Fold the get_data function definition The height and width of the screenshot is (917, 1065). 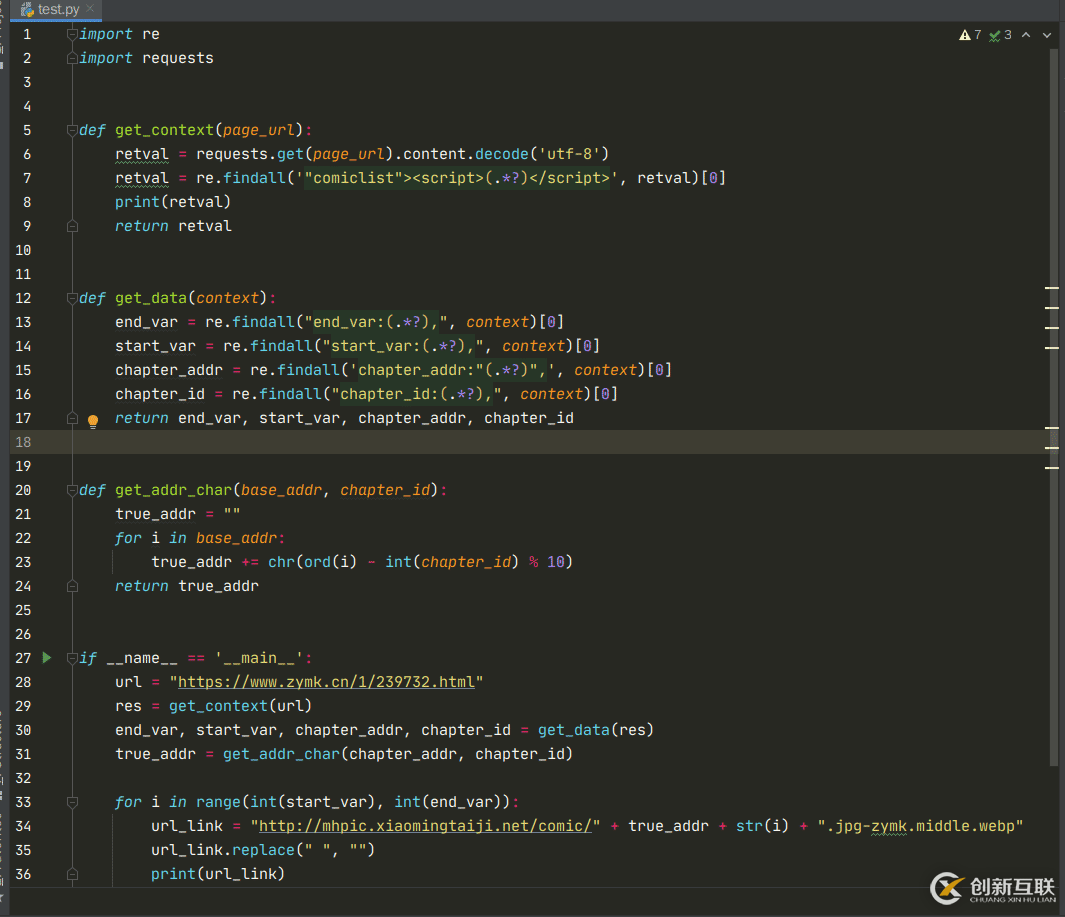[72, 298]
